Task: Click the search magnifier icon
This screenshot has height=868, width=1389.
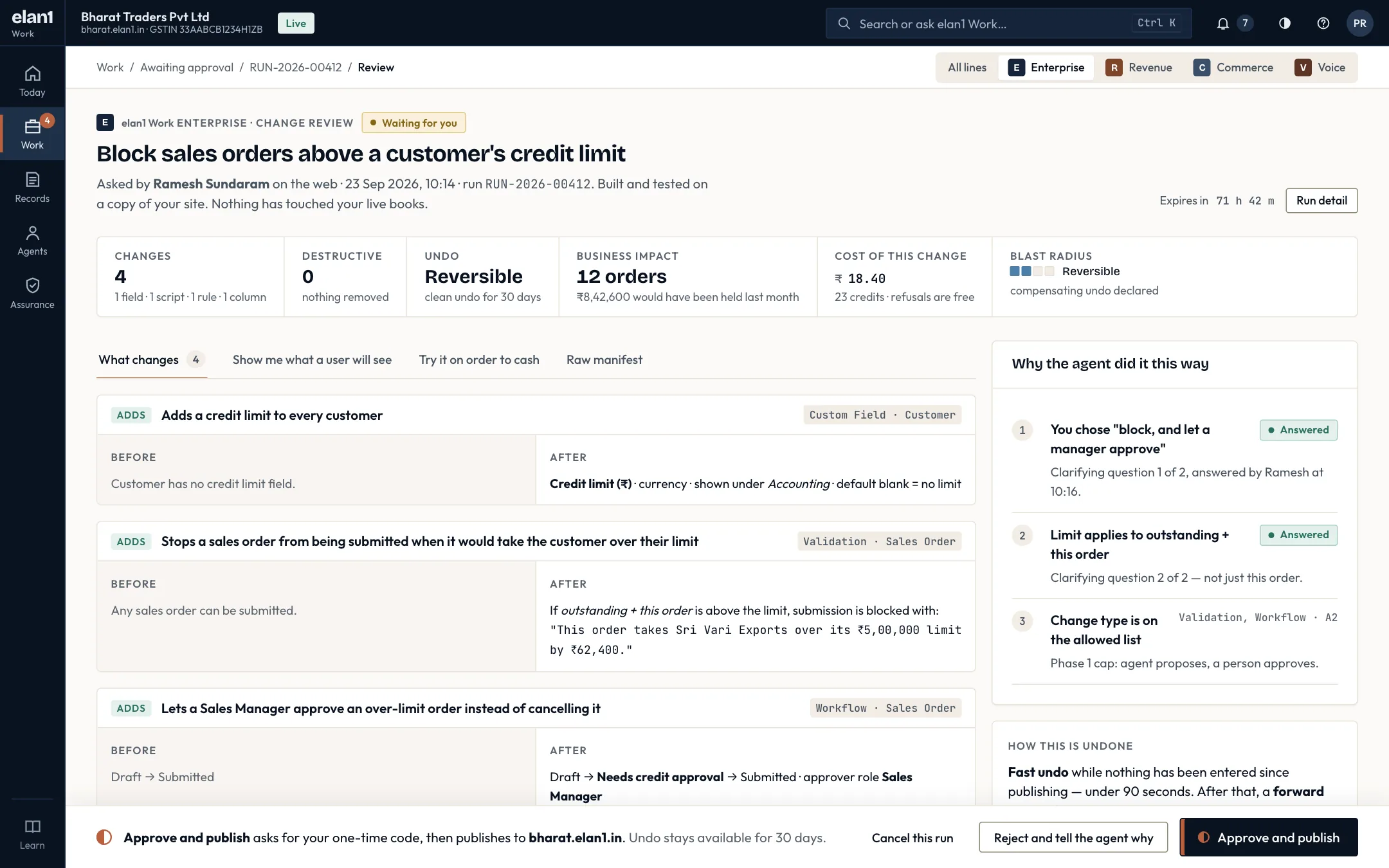Action: click(x=844, y=24)
